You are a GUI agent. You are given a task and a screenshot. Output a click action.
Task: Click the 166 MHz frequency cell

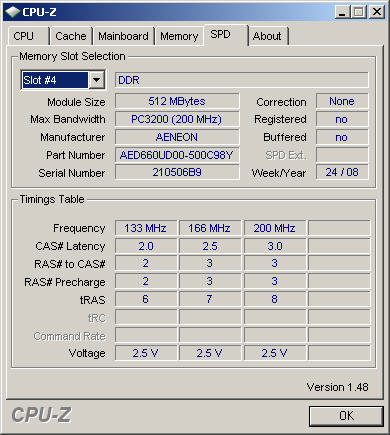210,228
